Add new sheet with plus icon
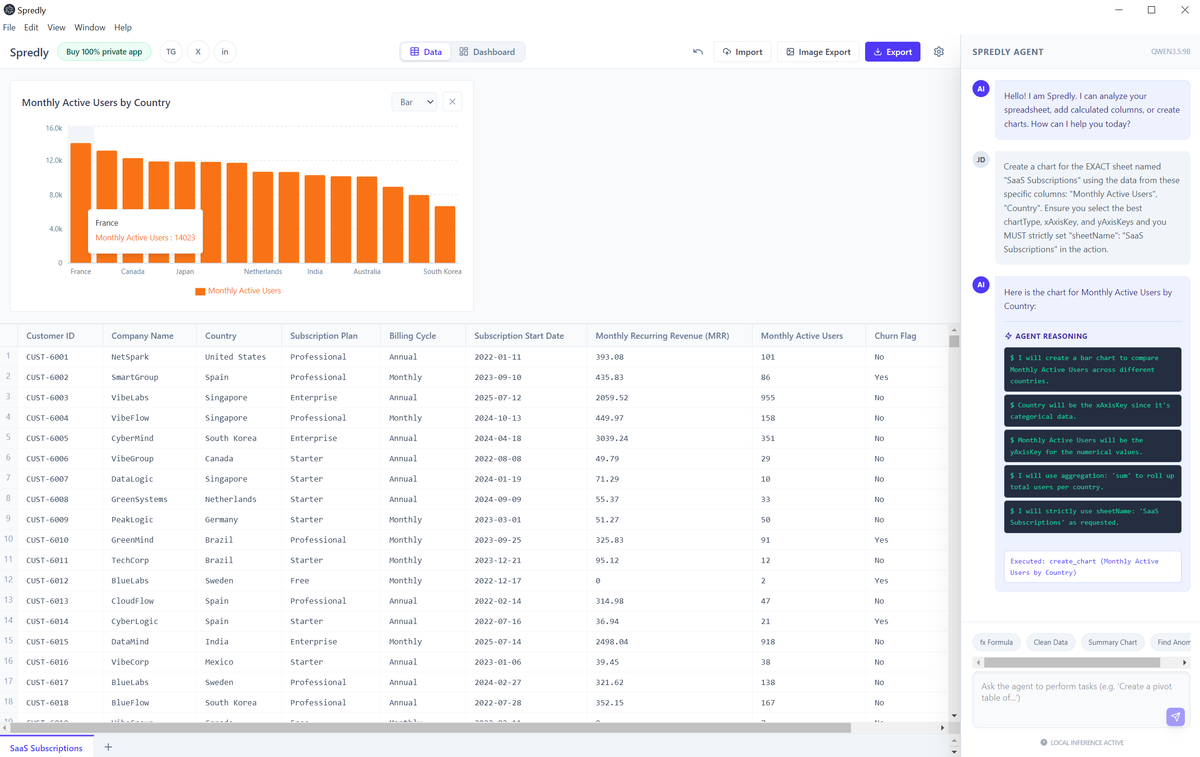1200x757 pixels. click(x=108, y=747)
